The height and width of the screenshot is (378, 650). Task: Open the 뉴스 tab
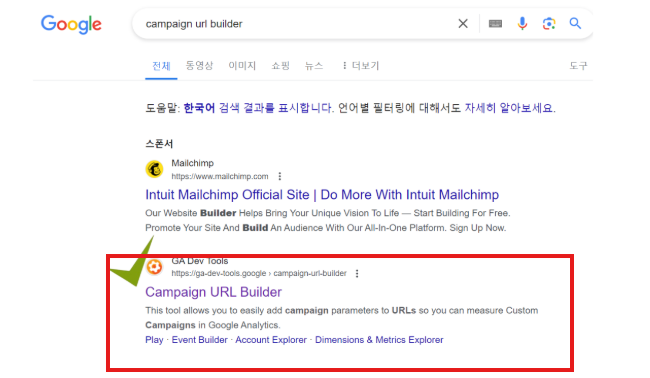click(x=314, y=65)
